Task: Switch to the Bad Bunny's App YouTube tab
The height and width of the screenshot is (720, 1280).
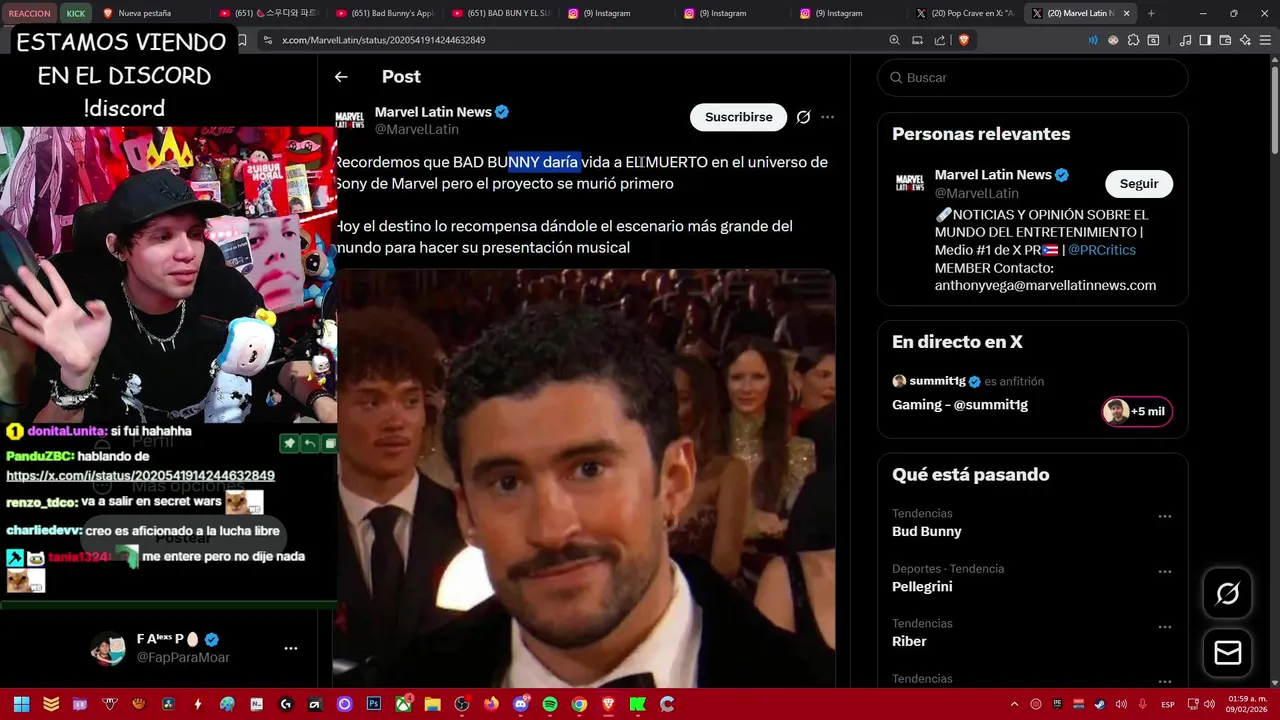Action: tap(385, 13)
